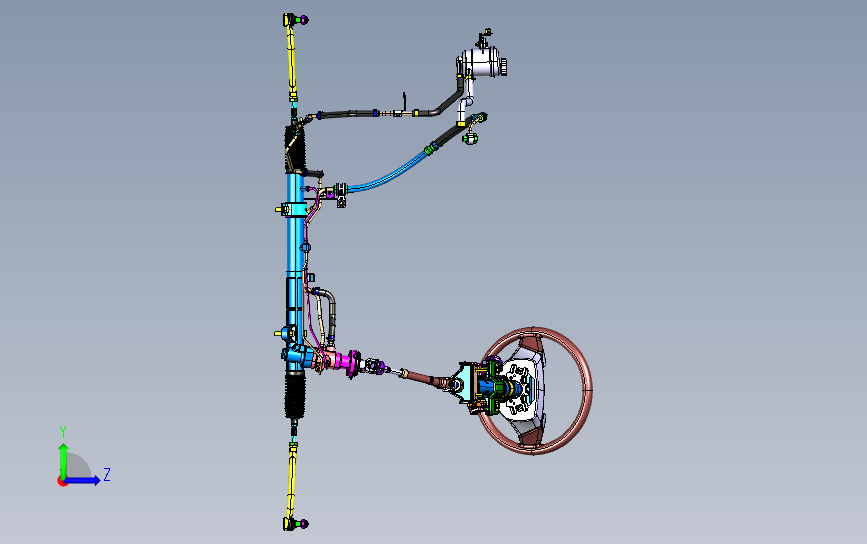Select the lower rack mounting bracket
This screenshot has height=544, width=867.
click(x=288, y=334)
